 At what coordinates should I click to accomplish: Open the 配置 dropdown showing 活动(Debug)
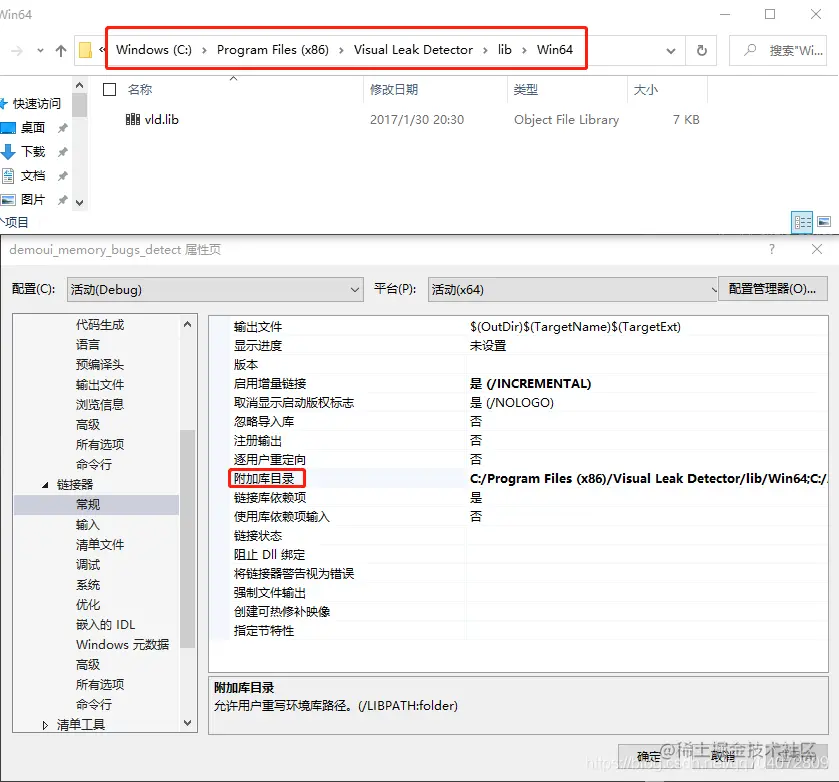(x=215, y=290)
